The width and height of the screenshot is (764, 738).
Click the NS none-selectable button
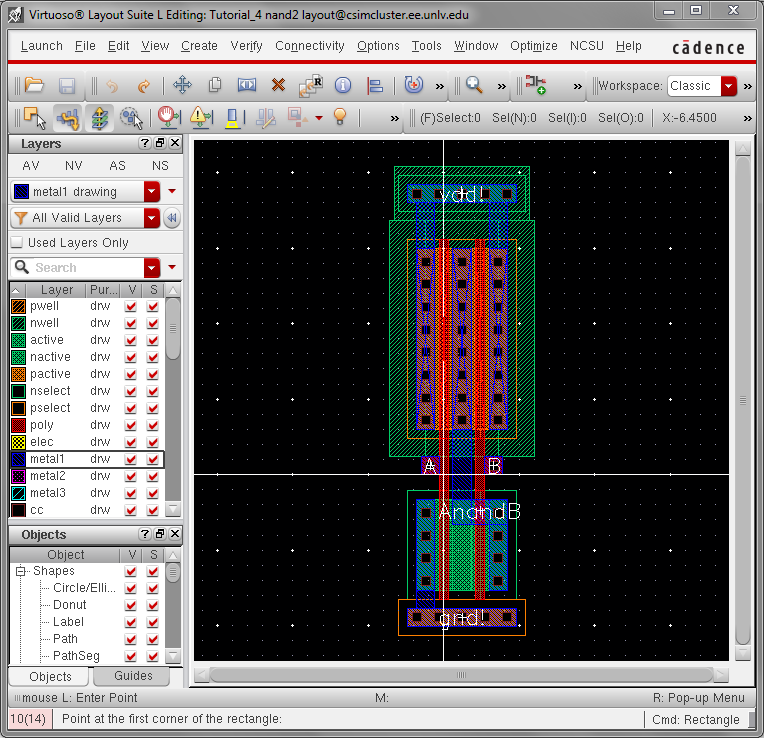160,166
